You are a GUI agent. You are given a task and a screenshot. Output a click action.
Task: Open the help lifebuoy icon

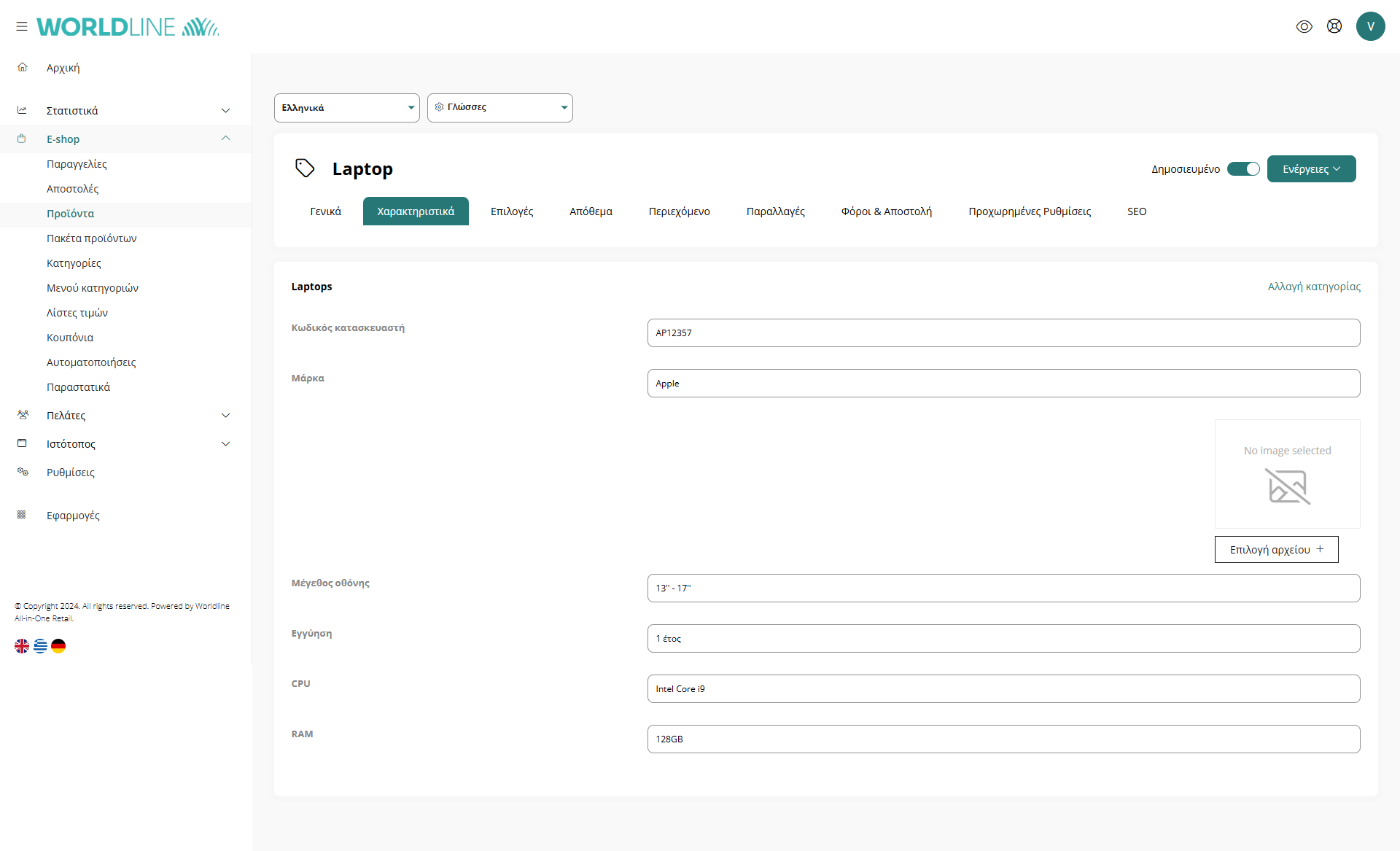pos(1334,26)
